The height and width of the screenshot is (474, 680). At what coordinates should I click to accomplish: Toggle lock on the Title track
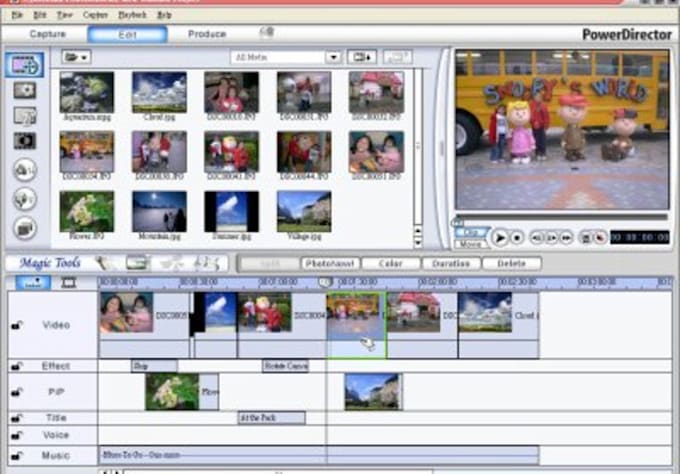point(17,418)
